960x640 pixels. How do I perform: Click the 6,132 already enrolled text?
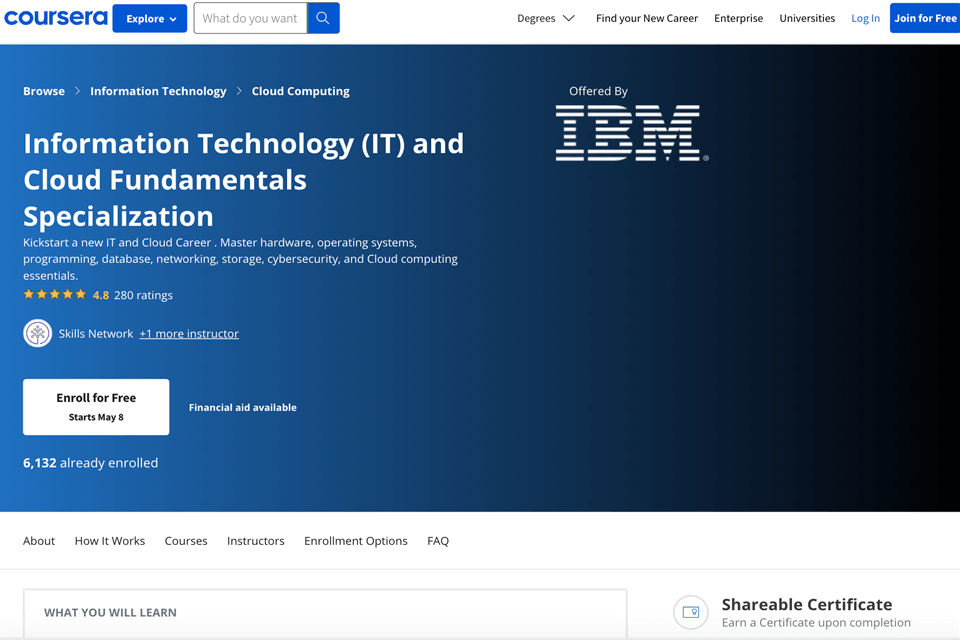[x=91, y=463]
